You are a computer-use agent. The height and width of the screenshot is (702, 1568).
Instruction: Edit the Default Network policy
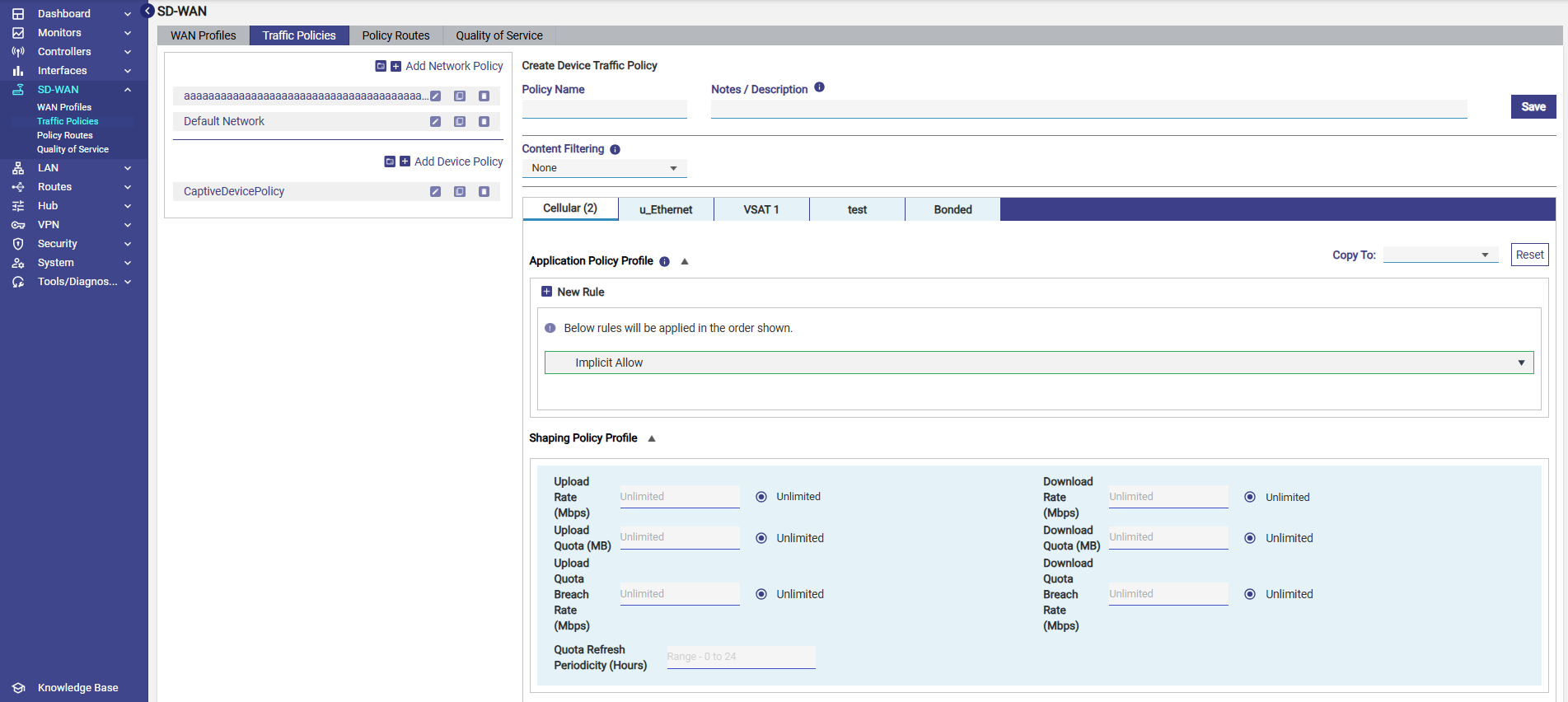[435, 122]
